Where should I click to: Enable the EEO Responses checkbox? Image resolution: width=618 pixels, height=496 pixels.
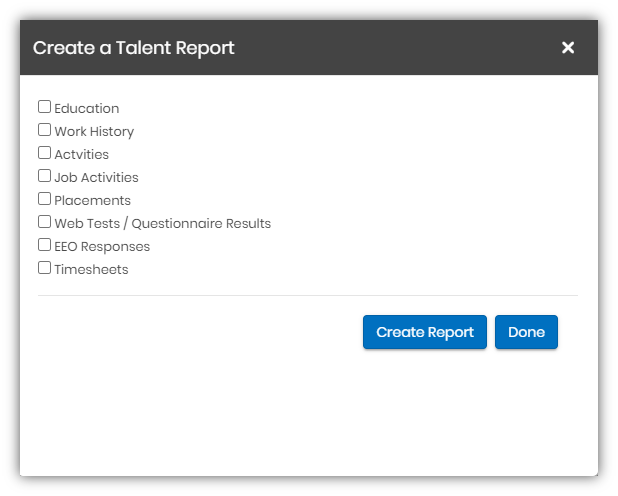point(44,245)
